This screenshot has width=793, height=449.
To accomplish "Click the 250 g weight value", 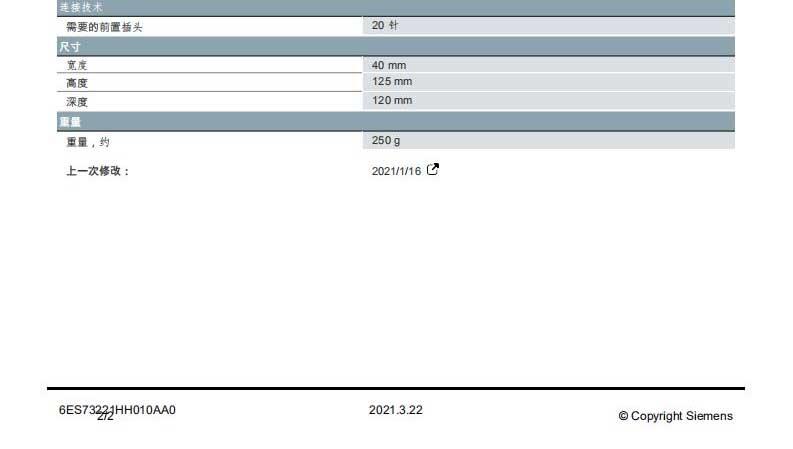I will point(386,141).
